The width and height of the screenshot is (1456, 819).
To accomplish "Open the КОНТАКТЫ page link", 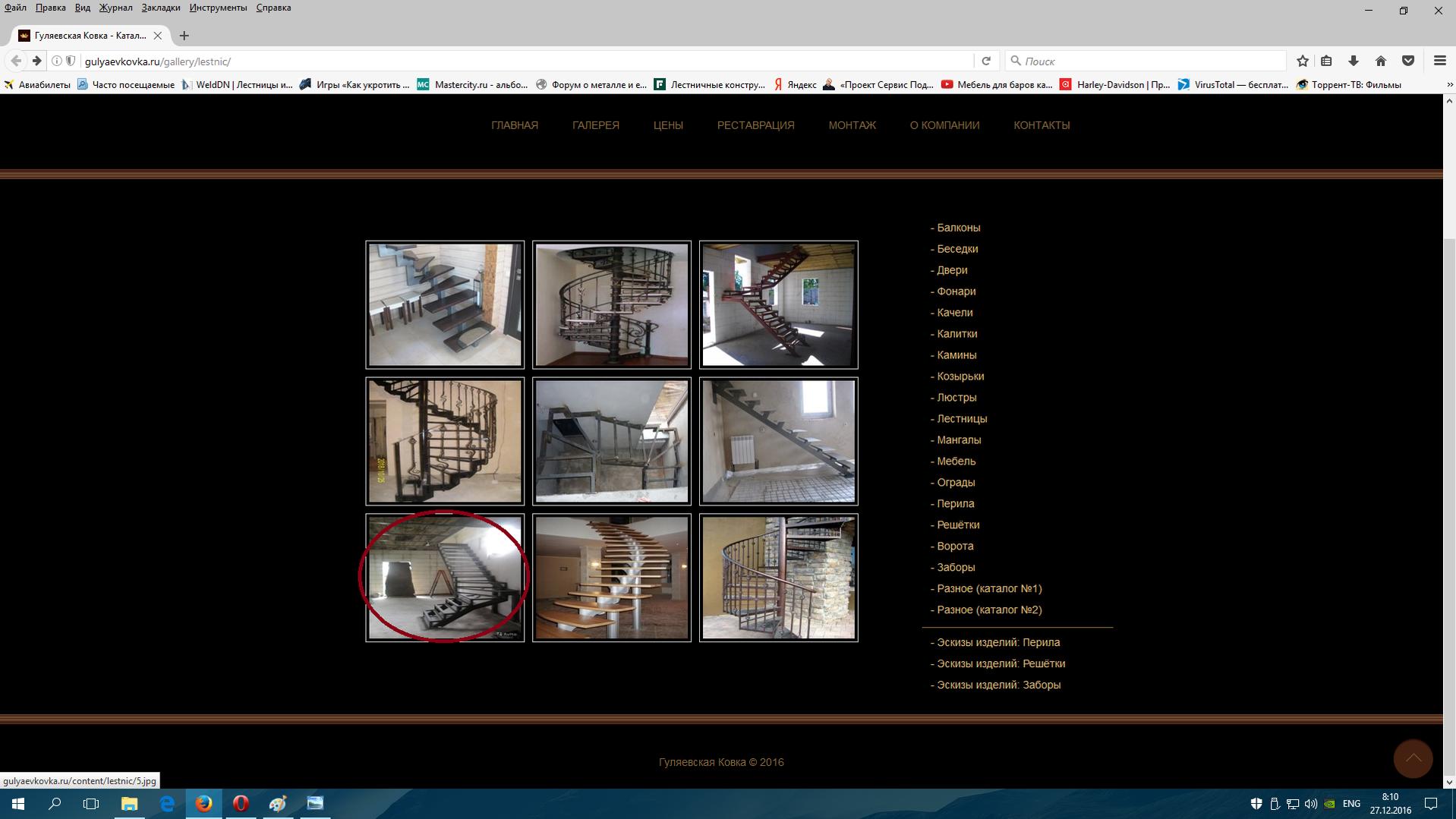I will pos(1042,125).
